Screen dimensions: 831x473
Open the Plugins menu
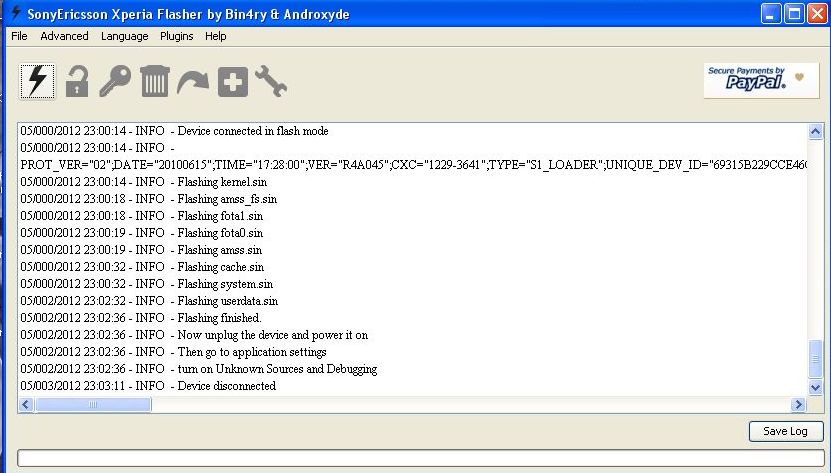click(176, 36)
